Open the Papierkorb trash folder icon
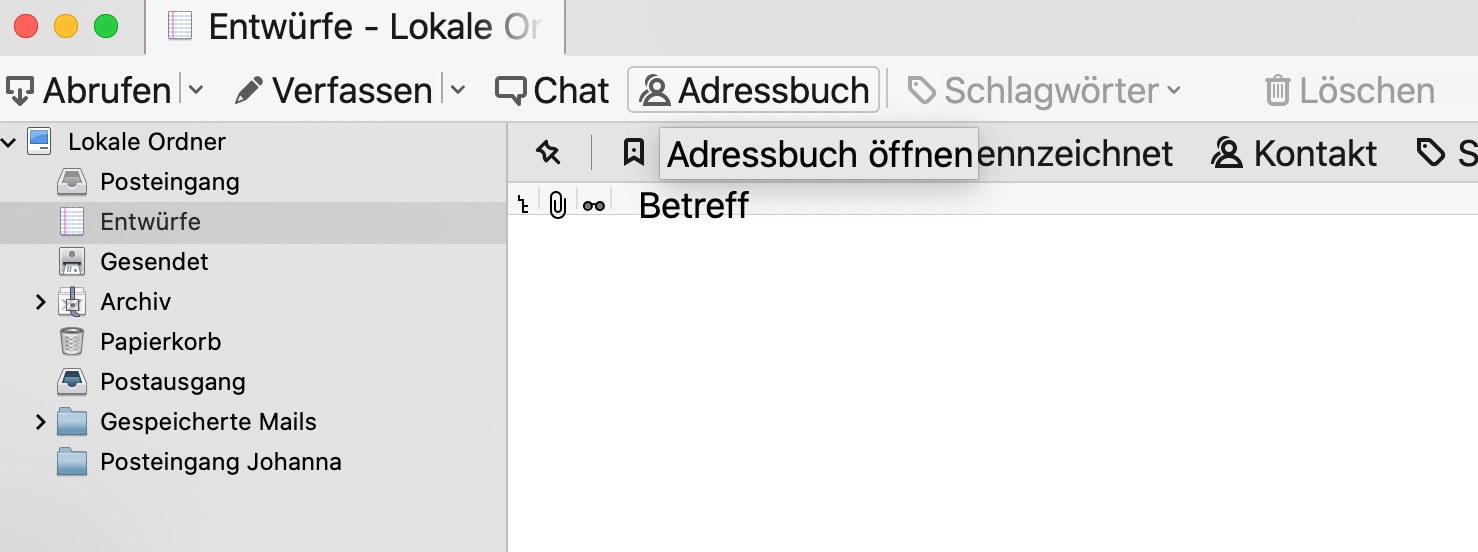Image resolution: width=1478 pixels, height=552 pixels. point(72,342)
